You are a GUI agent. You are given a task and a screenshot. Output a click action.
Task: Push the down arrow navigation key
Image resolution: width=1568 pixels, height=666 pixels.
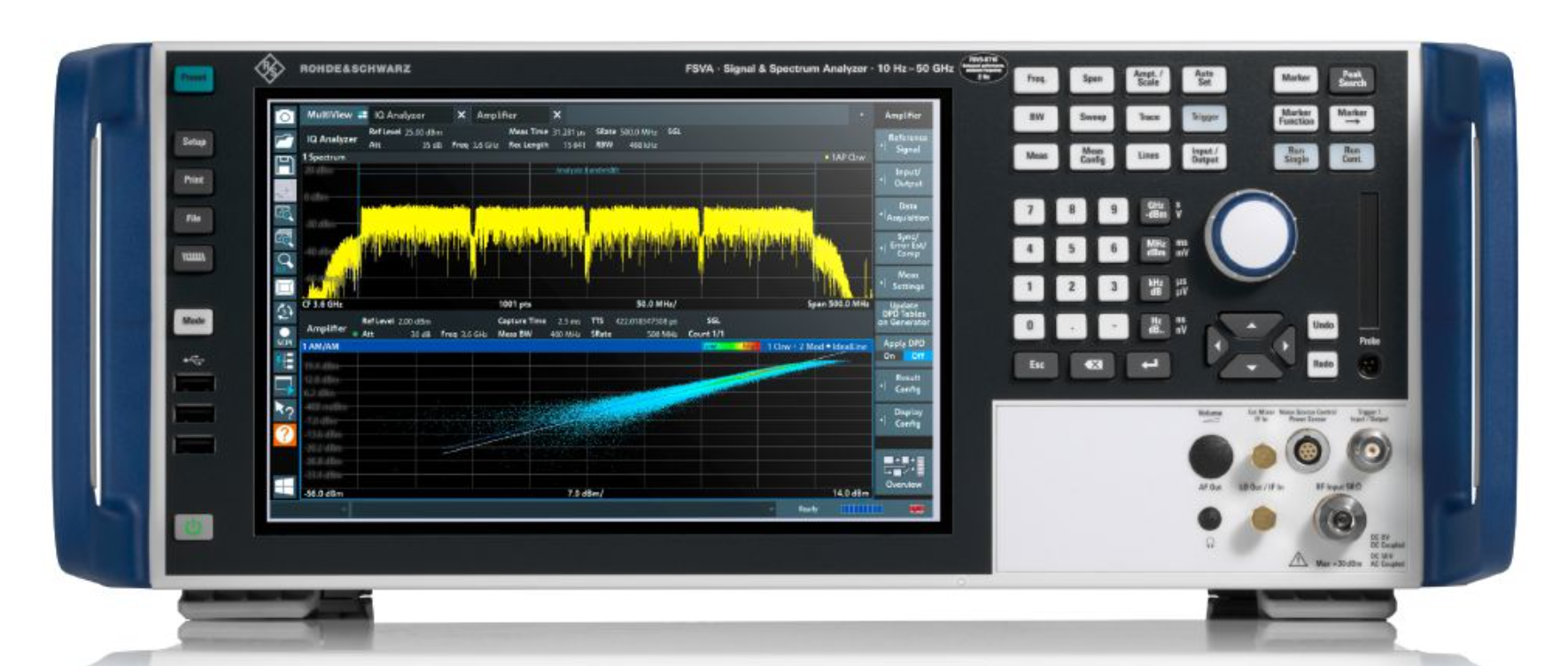tap(1251, 366)
